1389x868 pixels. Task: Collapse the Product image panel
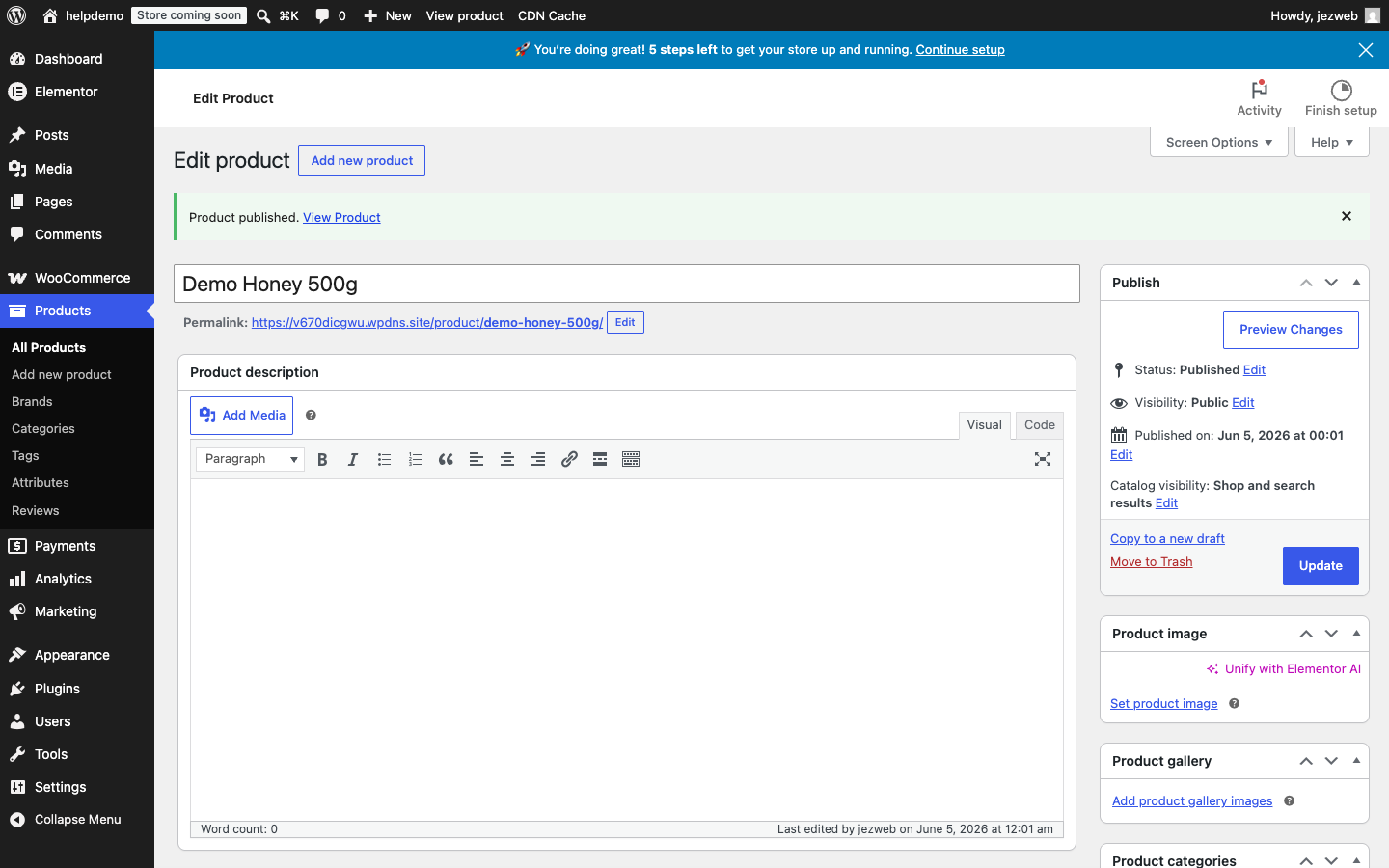pos(1356,634)
